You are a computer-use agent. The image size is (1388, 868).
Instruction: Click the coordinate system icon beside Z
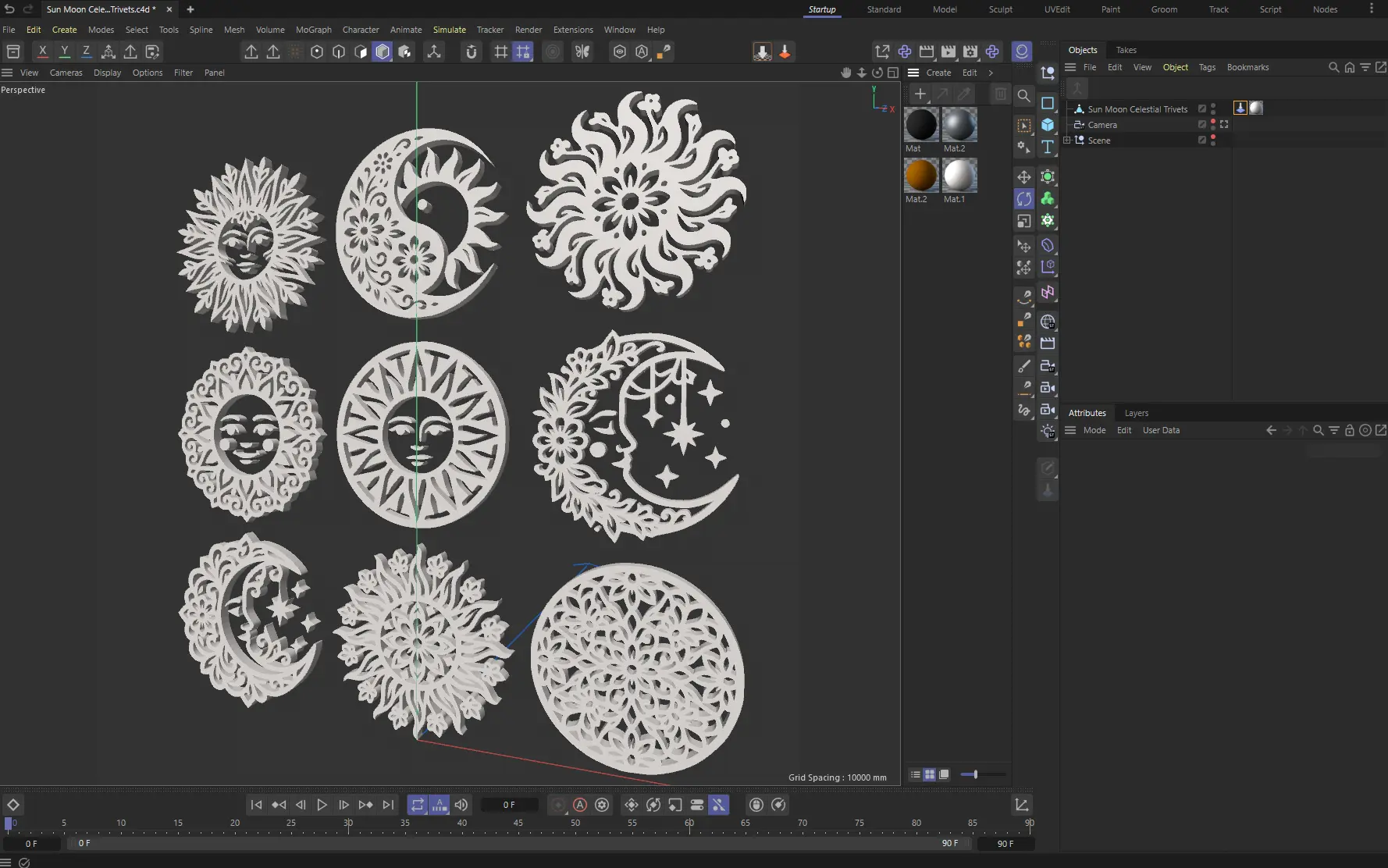click(x=109, y=52)
